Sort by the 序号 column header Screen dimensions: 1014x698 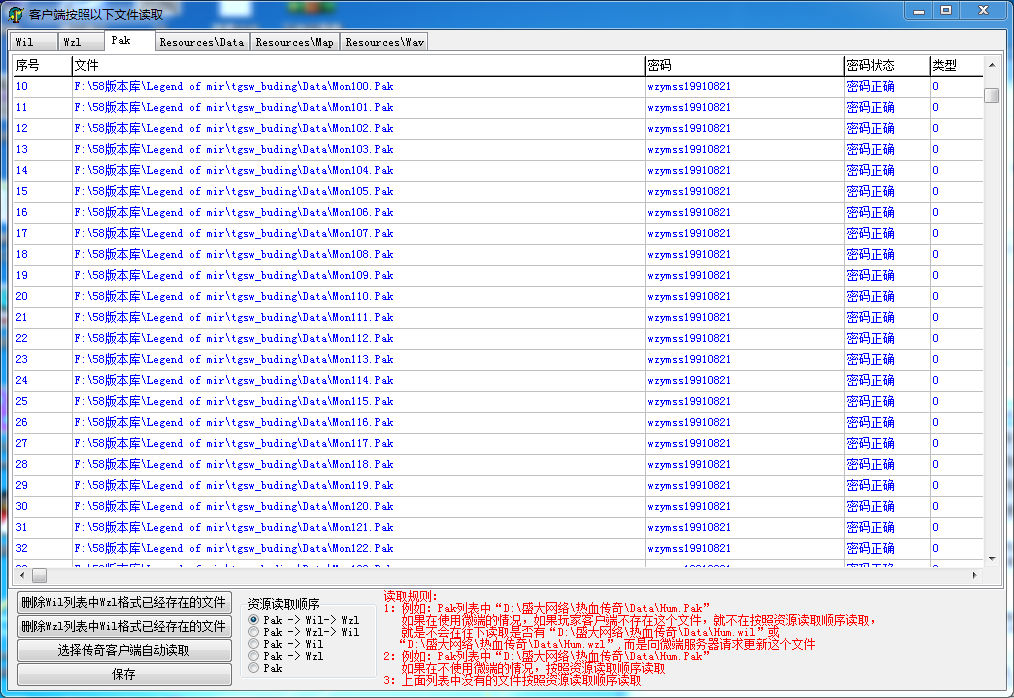[x=42, y=65]
